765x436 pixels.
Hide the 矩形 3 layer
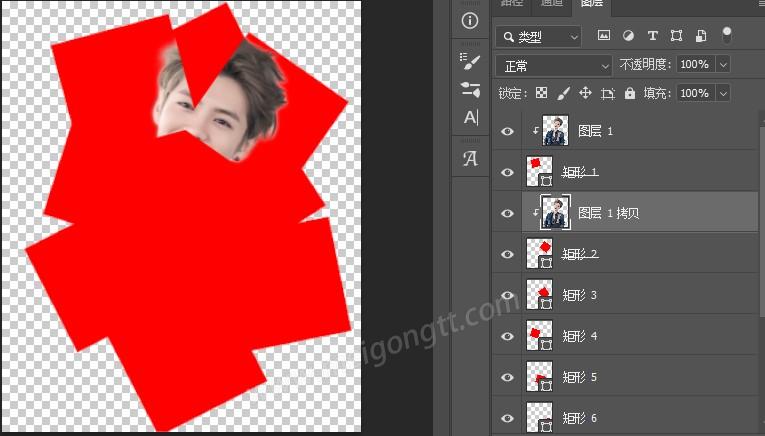507,295
